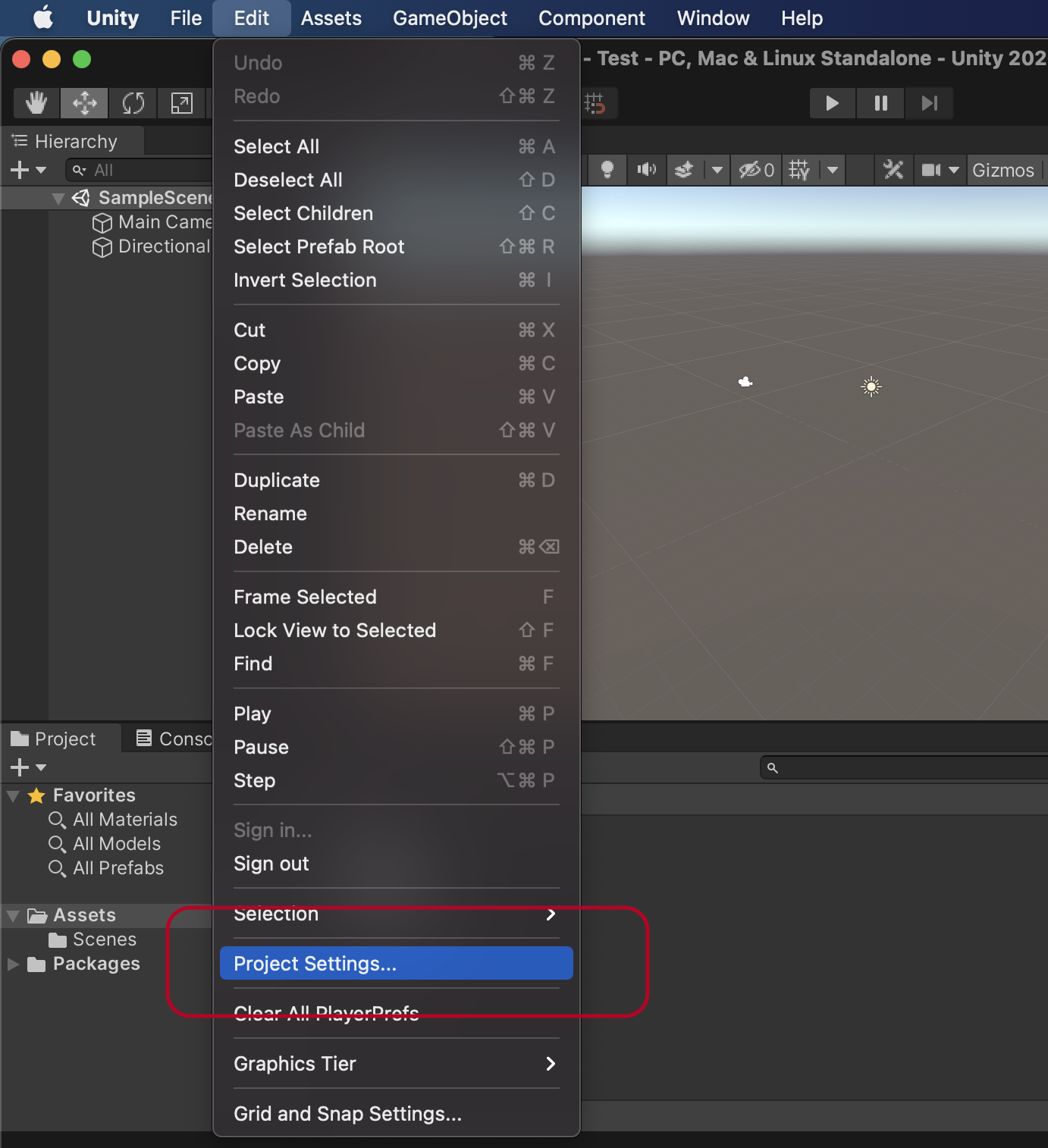This screenshot has width=1048, height=1148.
Task: Select Main Camera in Hierarchy
Action: [152, 222]
